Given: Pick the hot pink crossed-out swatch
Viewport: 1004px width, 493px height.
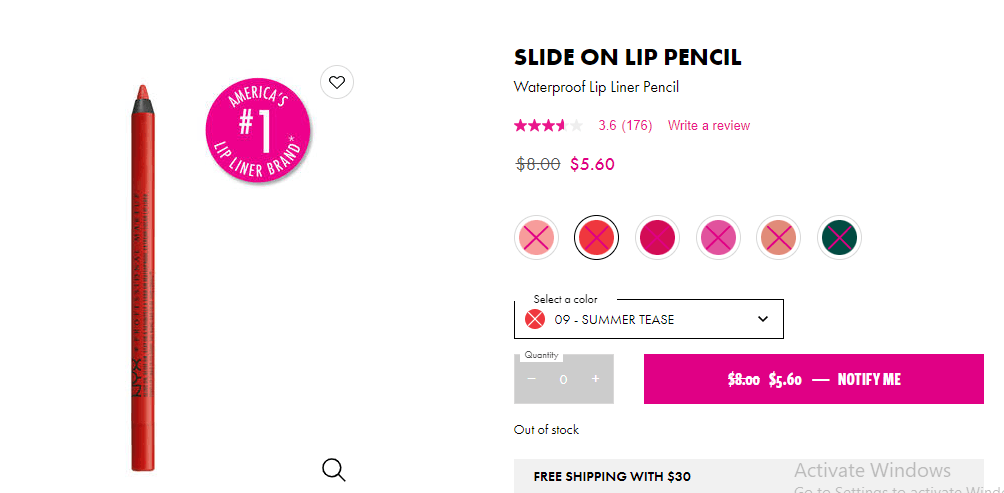Looking at the screenshot, I should tap(718, 238).
